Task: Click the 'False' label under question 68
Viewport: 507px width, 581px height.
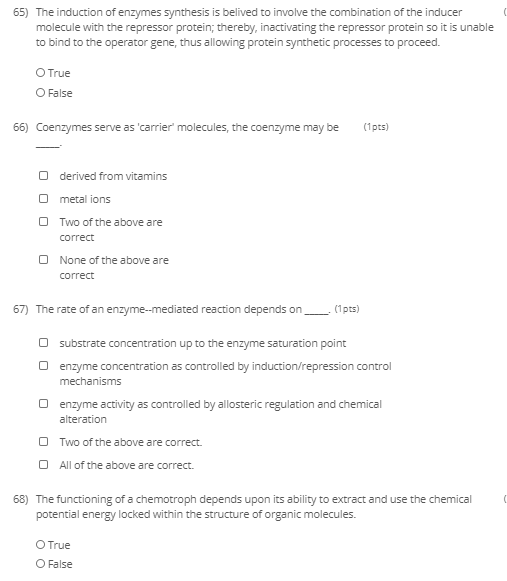Action: point(60,564)
